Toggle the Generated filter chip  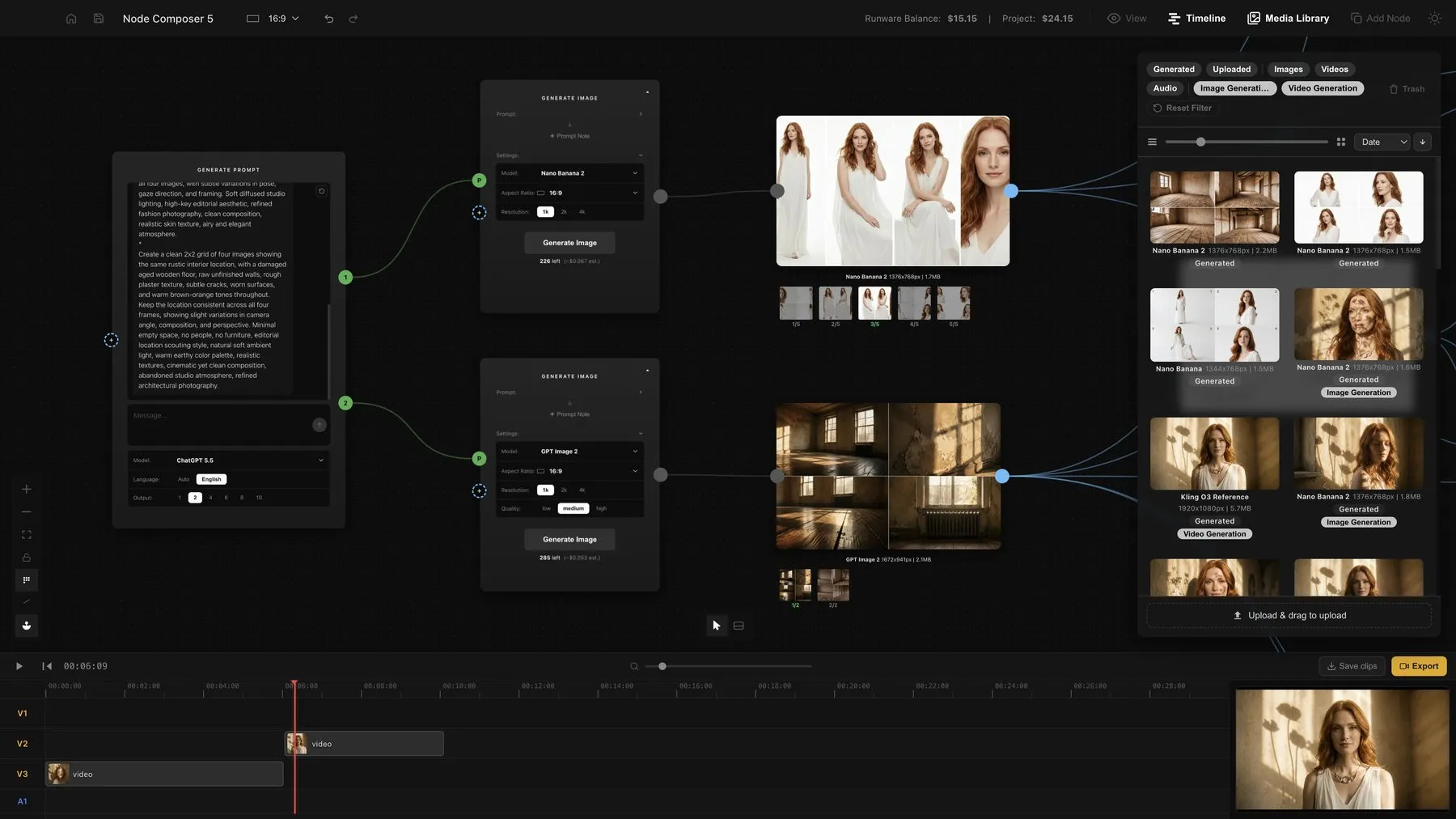(1174, 69)
